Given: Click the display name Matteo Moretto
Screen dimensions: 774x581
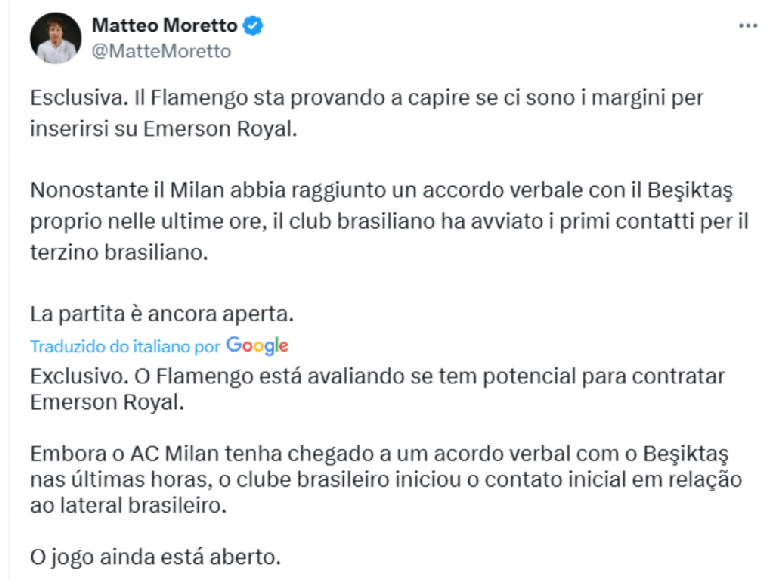Looking at the screenshot, I should point(166,26).
